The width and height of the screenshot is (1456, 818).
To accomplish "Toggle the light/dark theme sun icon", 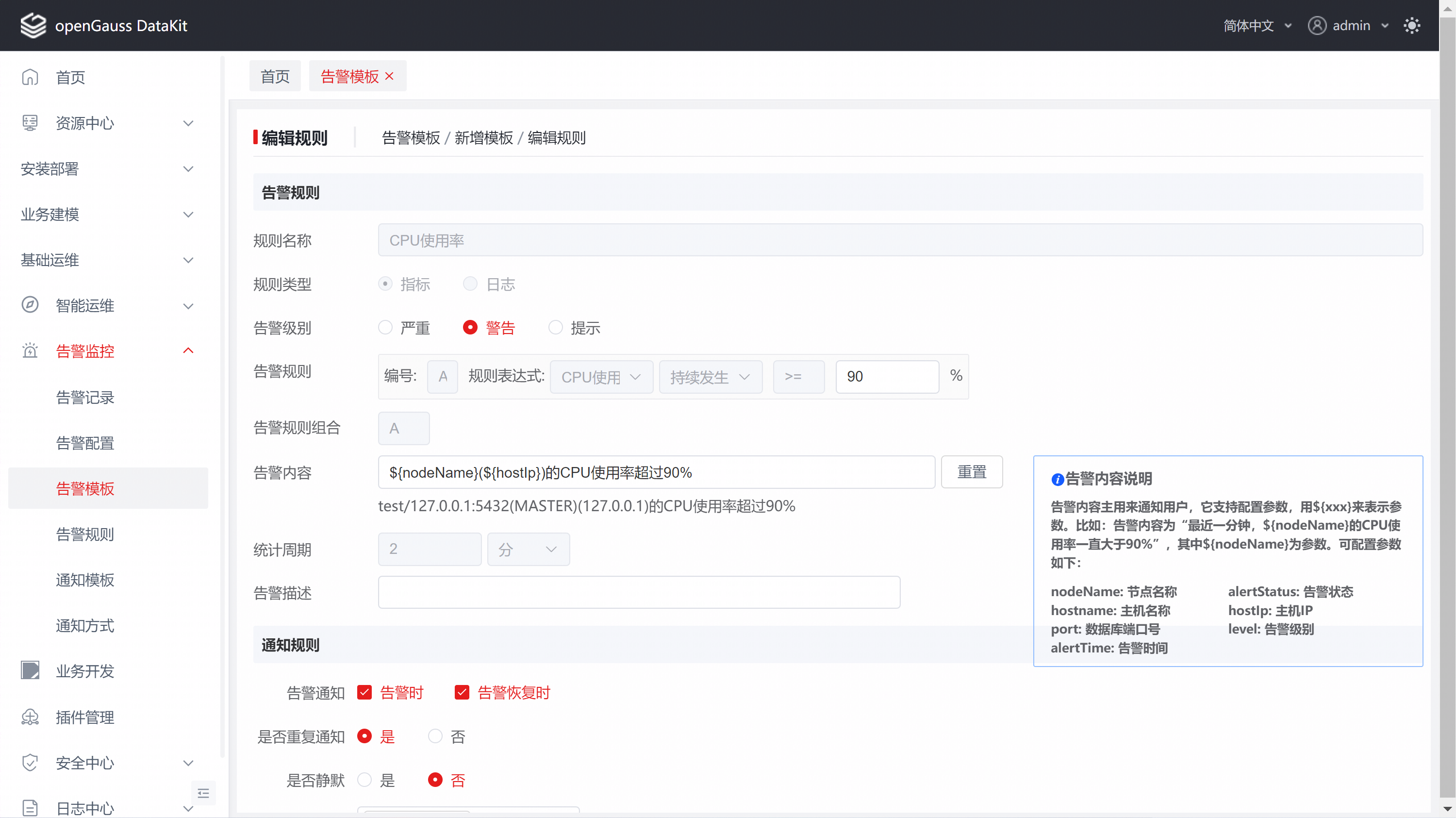I will click(x=1411, y=25).
